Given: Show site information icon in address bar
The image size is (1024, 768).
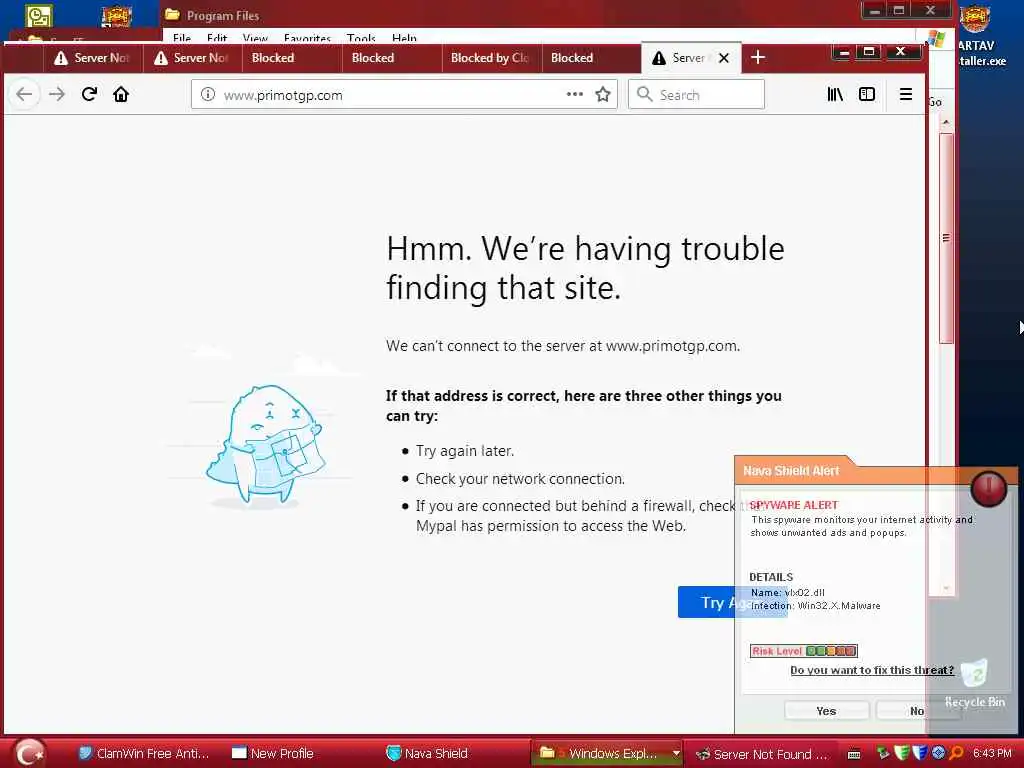Looking at the screenshot, I should pos(208,94).
